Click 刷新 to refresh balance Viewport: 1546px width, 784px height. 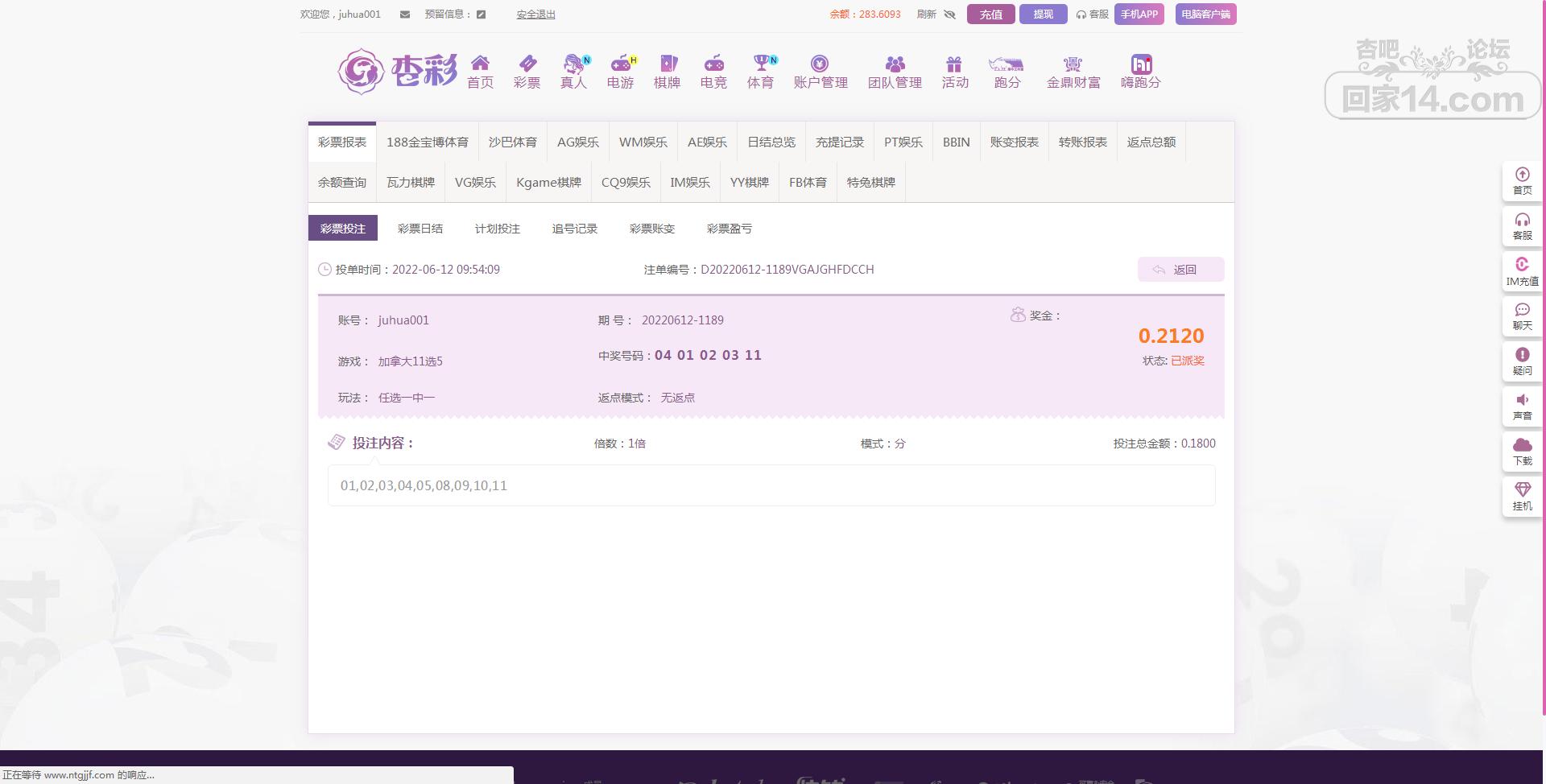926,14
